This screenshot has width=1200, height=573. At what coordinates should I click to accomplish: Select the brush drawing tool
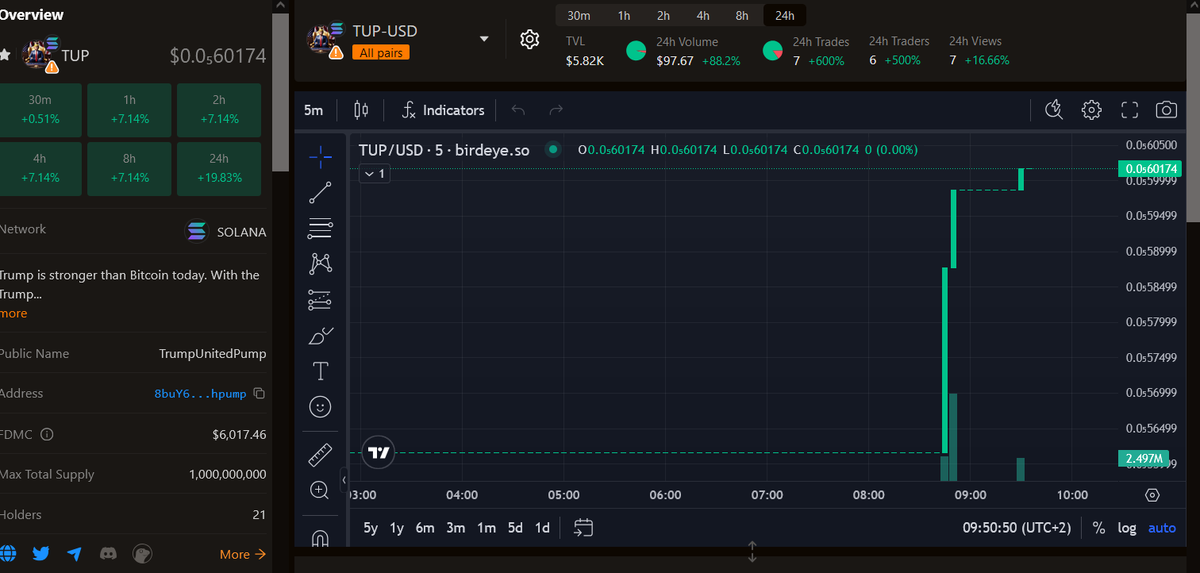pos(320,335)
